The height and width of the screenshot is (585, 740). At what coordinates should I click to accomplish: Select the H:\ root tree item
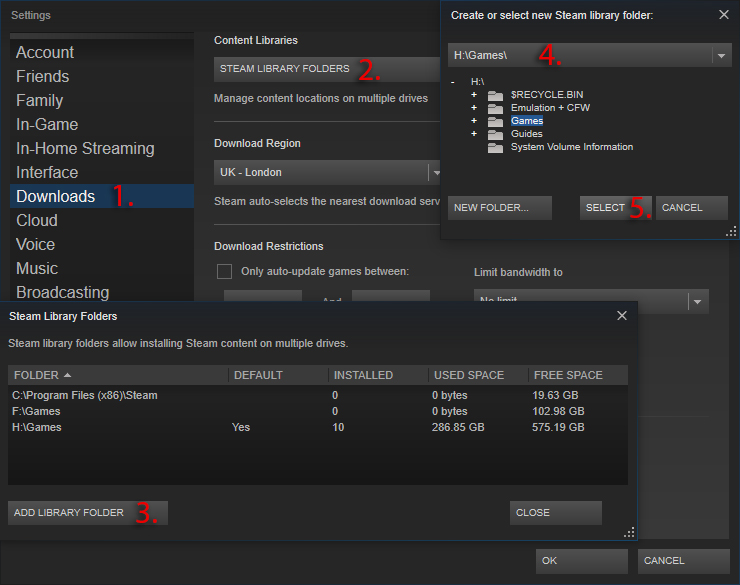478,82
